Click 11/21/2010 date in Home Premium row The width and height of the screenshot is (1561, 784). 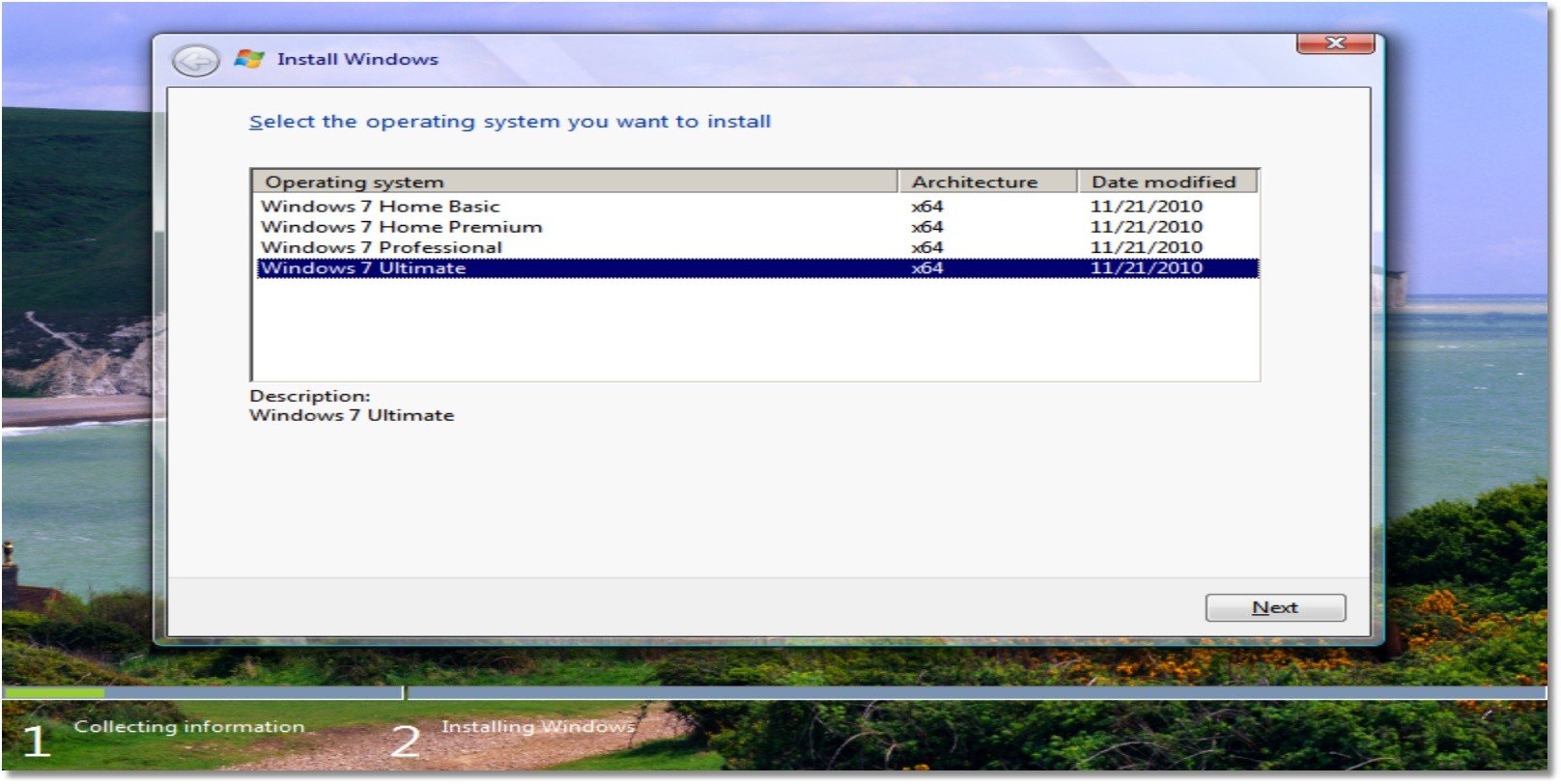click(1147, 227)
